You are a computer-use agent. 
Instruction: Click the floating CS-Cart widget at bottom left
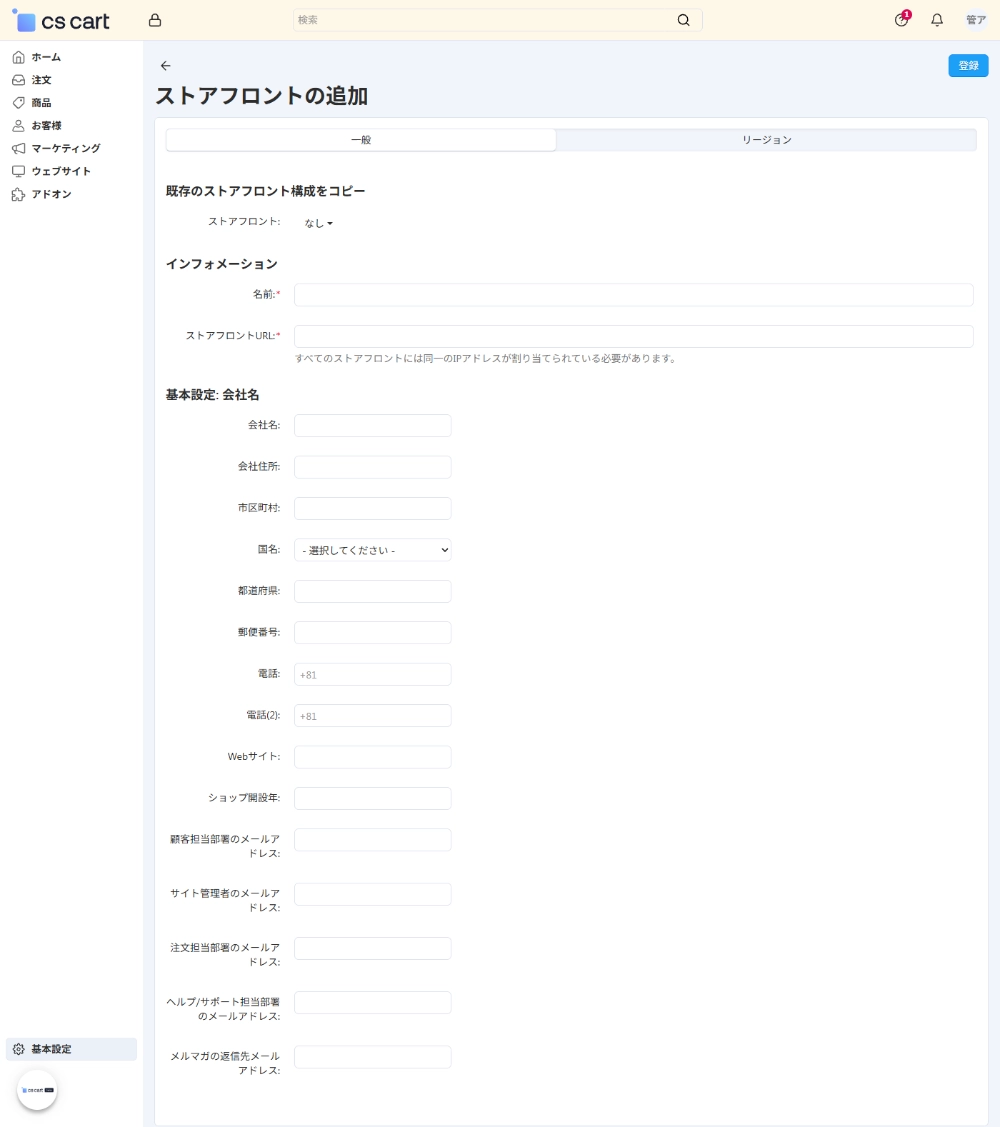pos(37,1090)
